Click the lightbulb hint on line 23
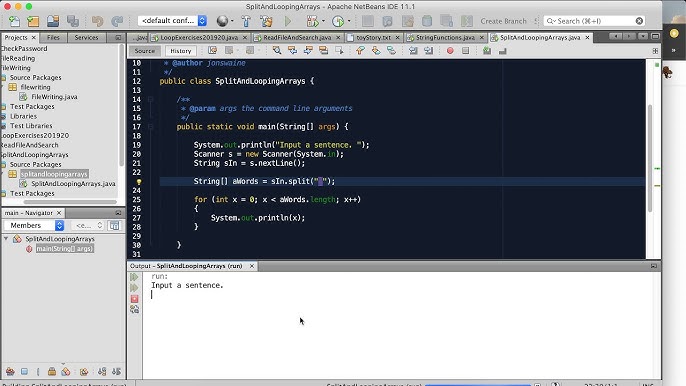Viewport: 686px width, 386px height. tap(139, 182)
